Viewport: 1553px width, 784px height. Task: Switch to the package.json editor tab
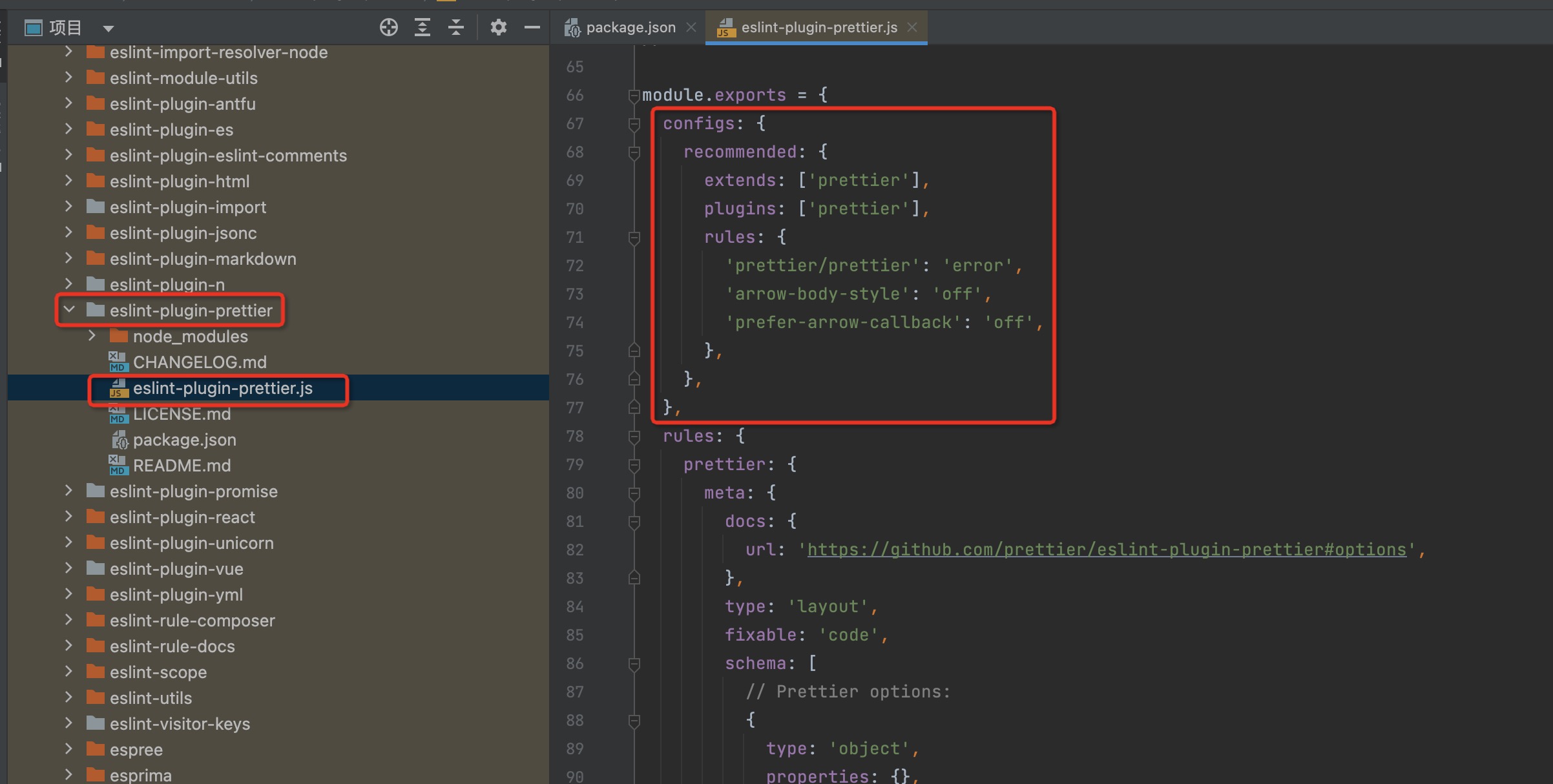tap(631, 27)
